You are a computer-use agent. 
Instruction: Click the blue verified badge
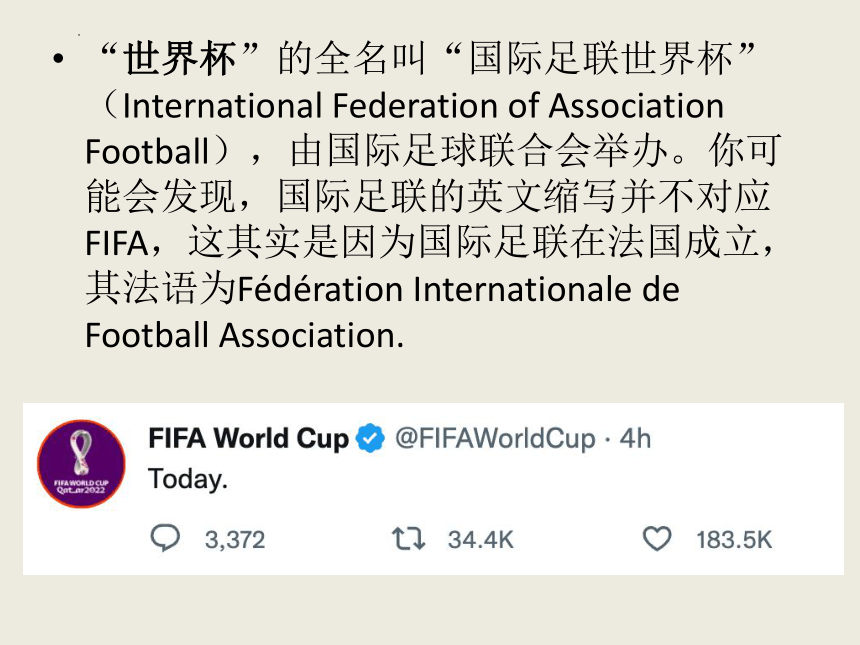(370, 438)
